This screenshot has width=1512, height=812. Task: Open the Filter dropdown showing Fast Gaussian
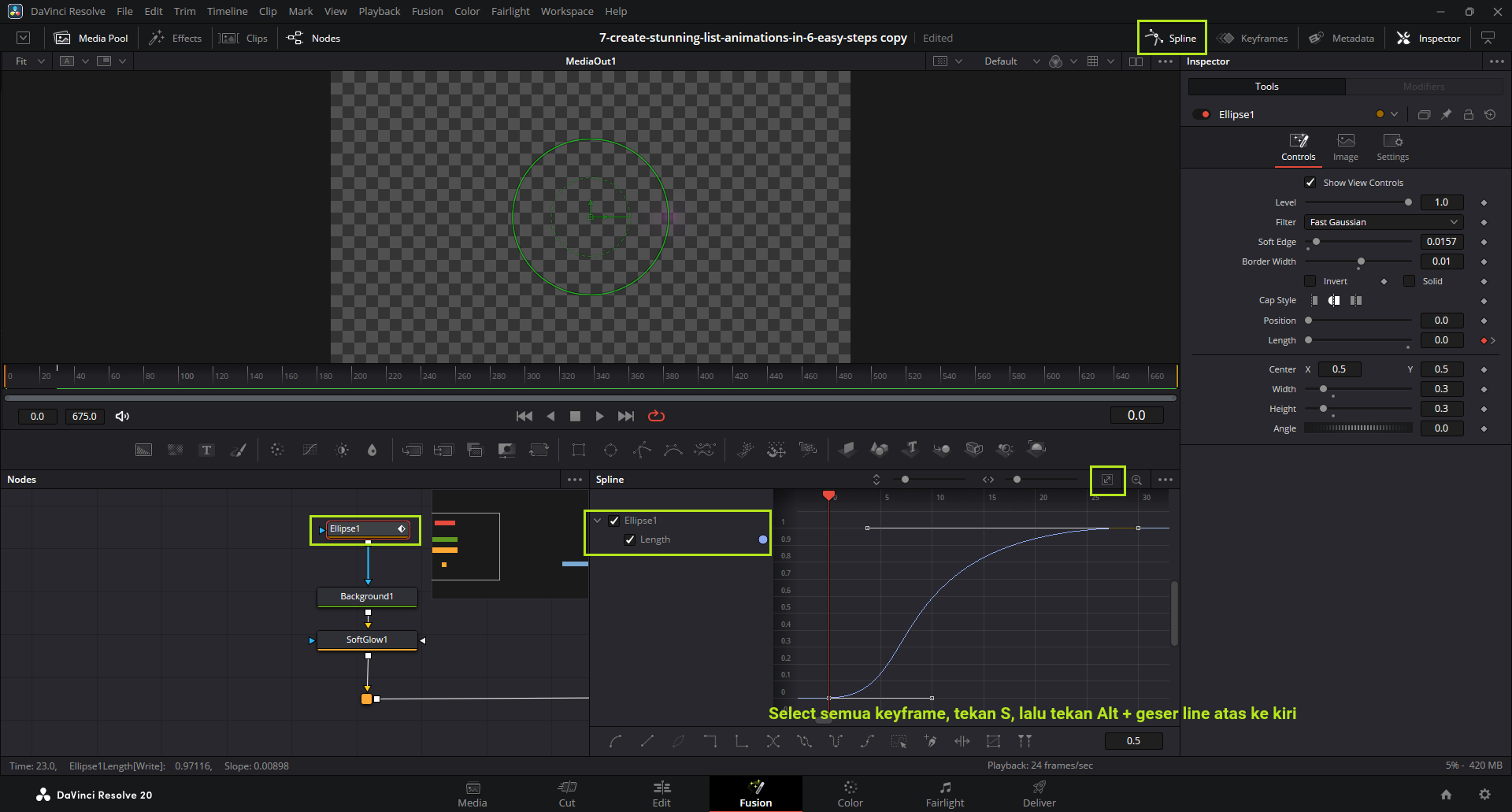[1383, 222]
